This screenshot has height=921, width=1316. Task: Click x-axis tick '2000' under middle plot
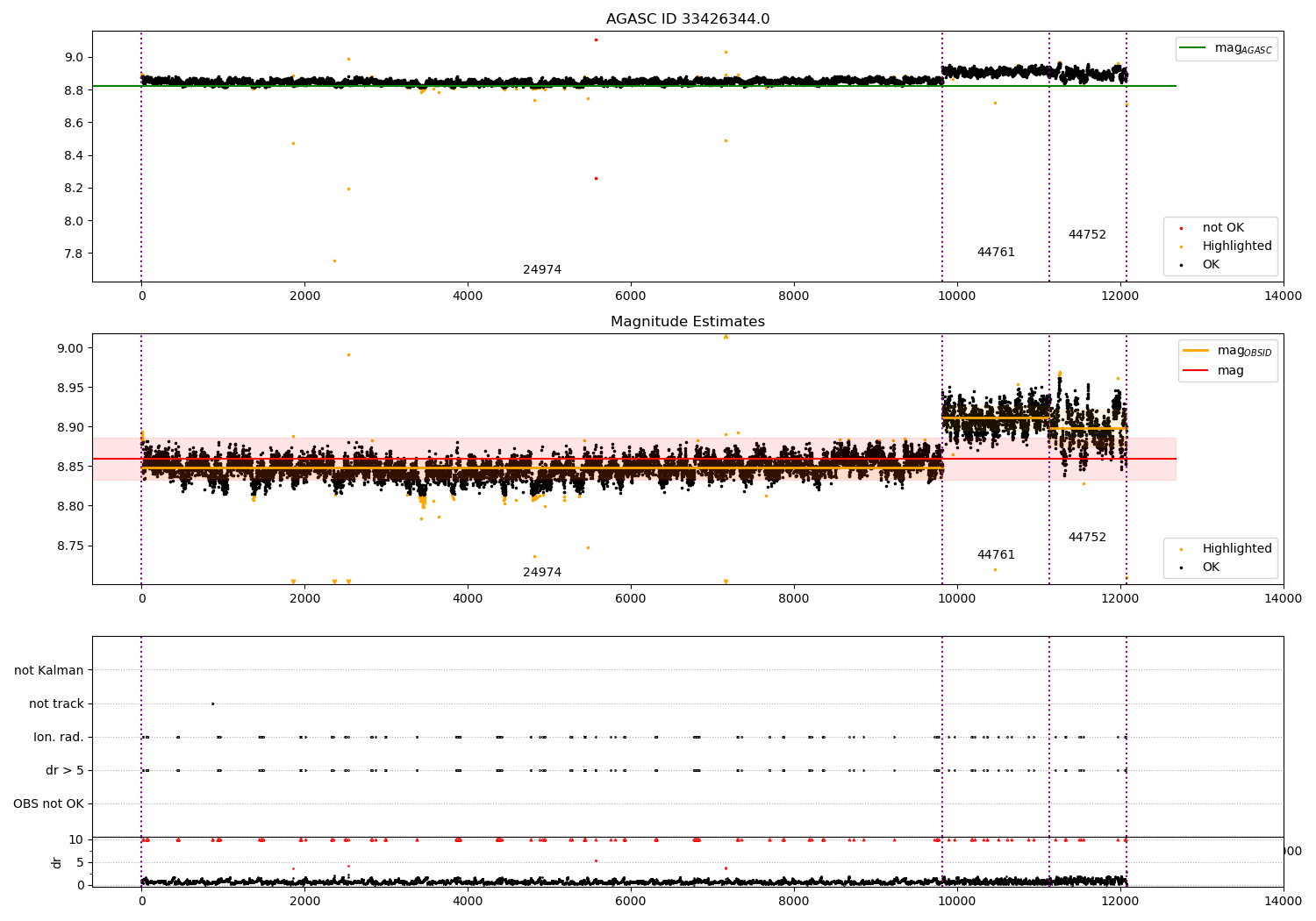[x=304, y=599]
